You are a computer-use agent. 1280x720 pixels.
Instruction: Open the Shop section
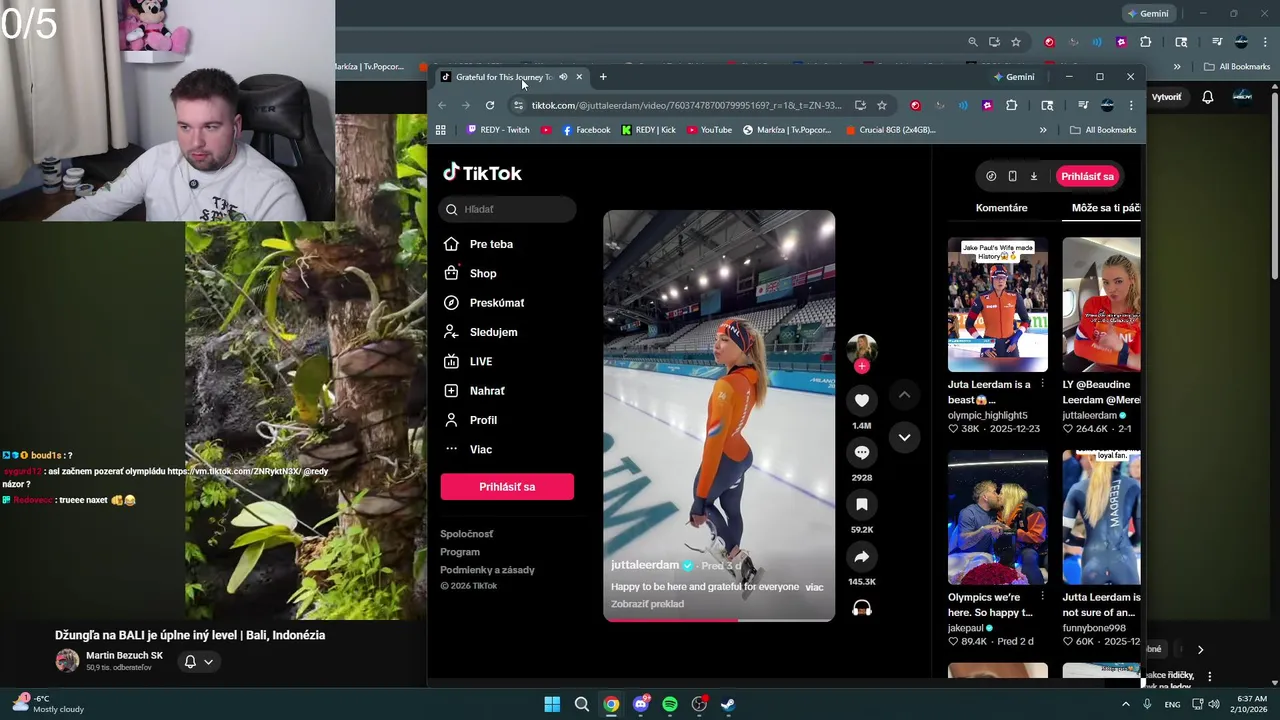tap(483, 273)
